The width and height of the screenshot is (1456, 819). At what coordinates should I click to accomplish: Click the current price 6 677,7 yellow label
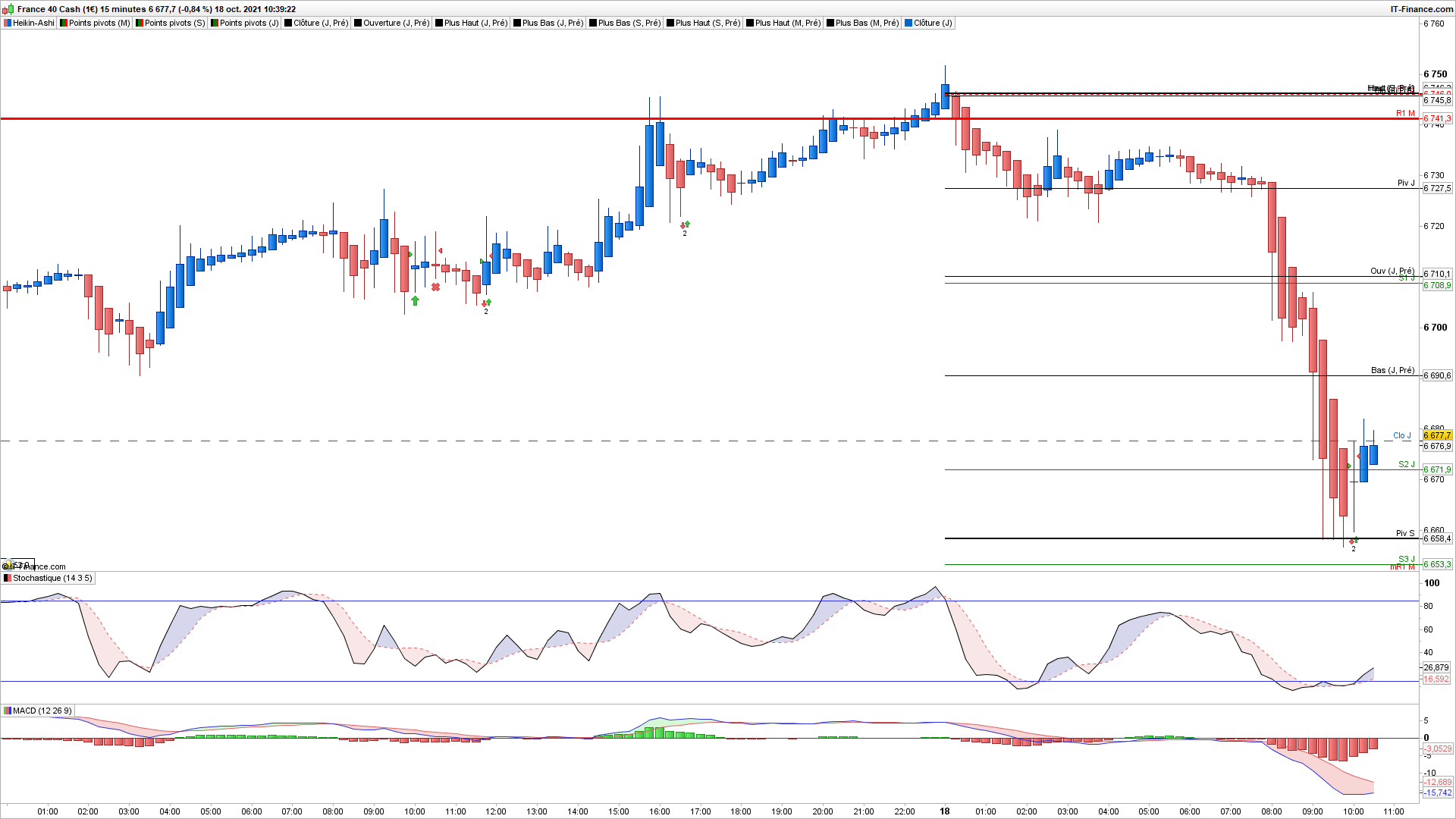point(1436,435)
